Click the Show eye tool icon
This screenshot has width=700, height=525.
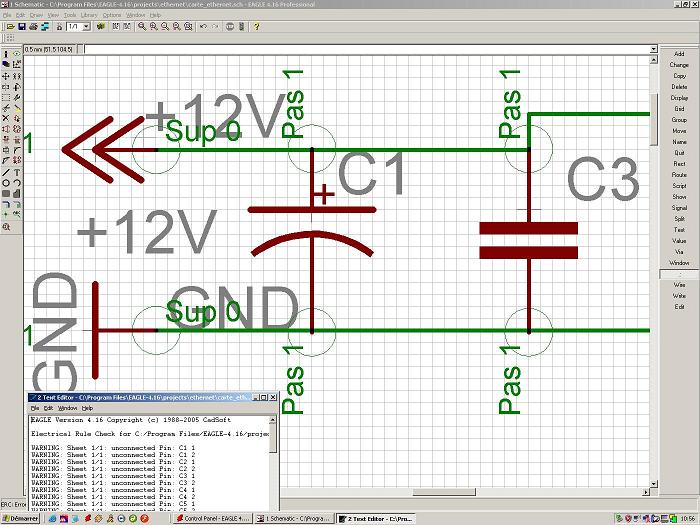18,53
